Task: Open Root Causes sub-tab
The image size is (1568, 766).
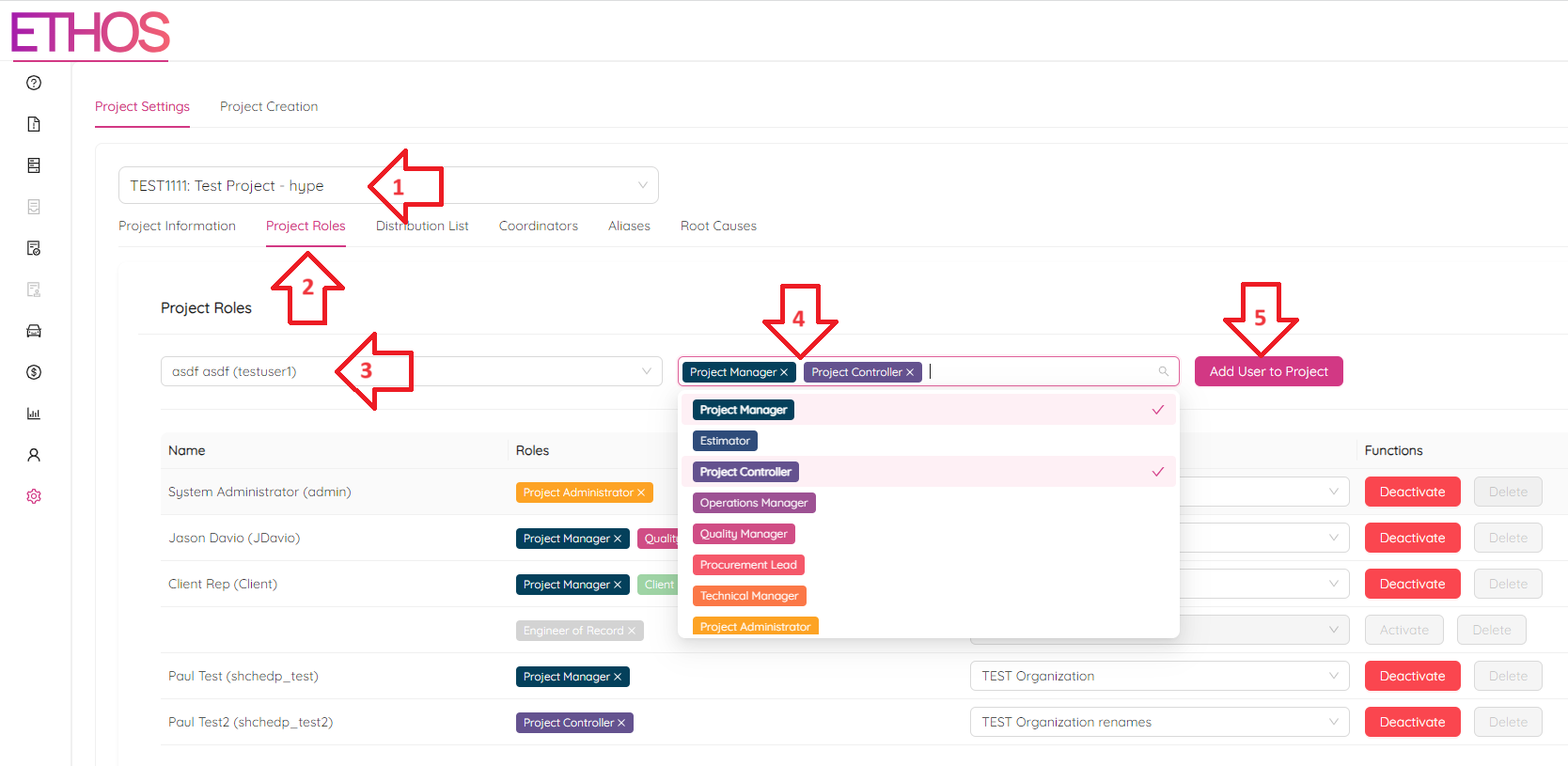Action: 718,226
